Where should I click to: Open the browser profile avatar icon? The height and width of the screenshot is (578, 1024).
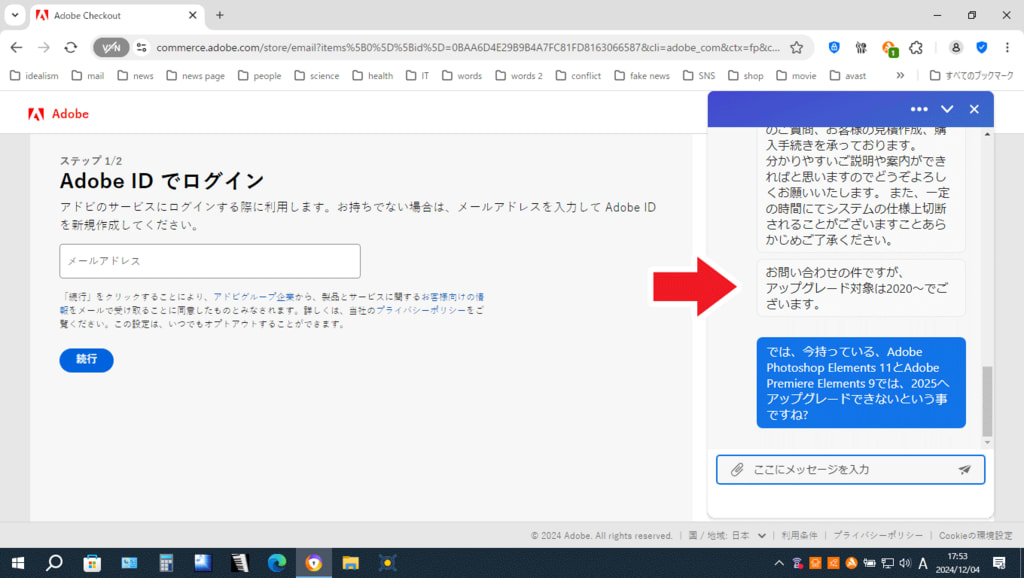tap(955, 47)
